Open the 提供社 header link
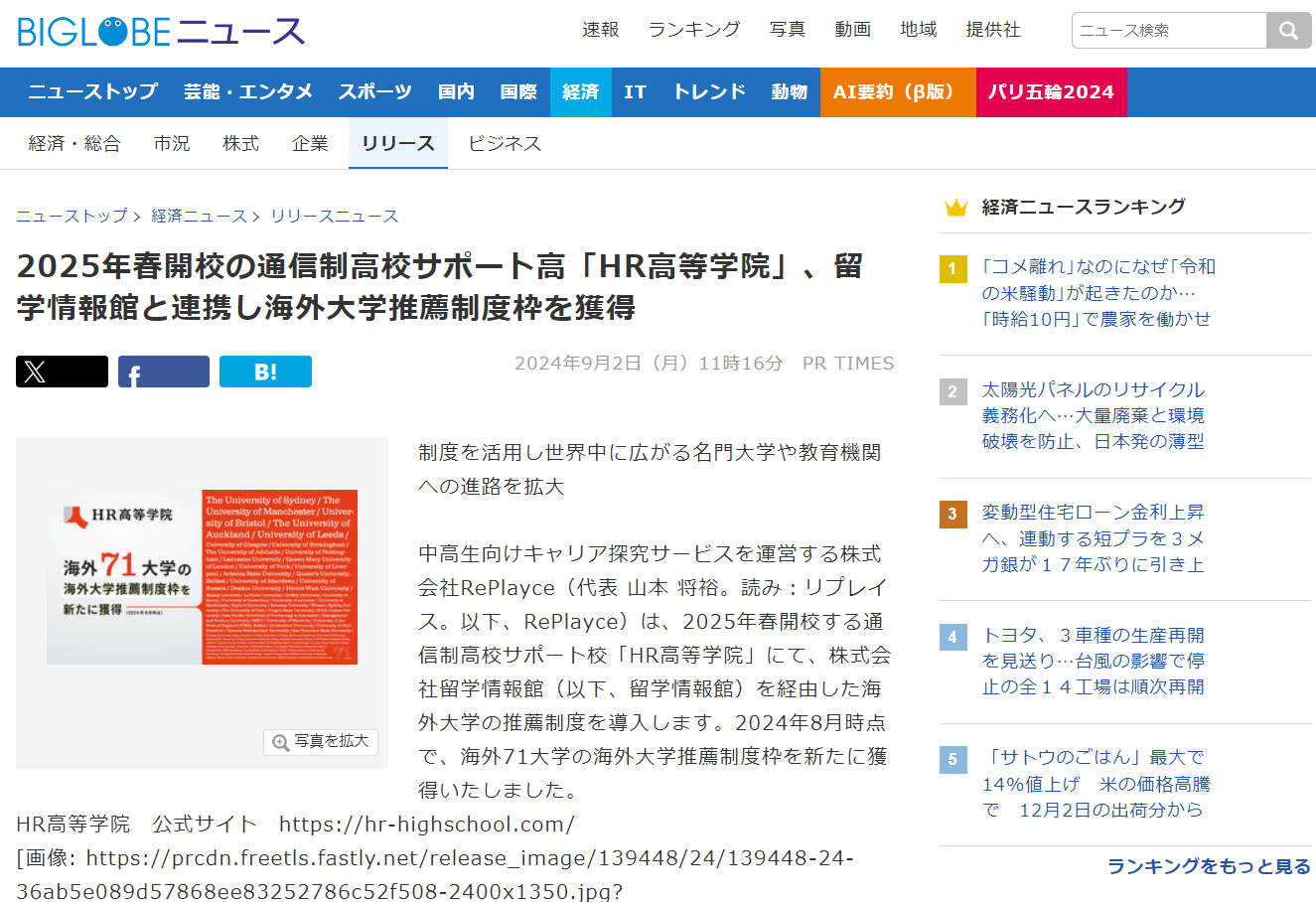The image size is (1316, 902). (993, 30)
